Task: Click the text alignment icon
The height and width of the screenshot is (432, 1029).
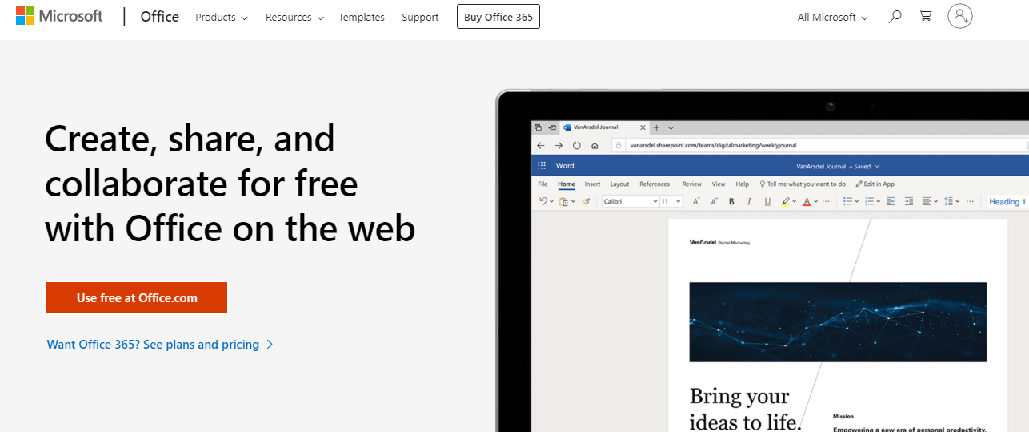Action: click(927, 202)
